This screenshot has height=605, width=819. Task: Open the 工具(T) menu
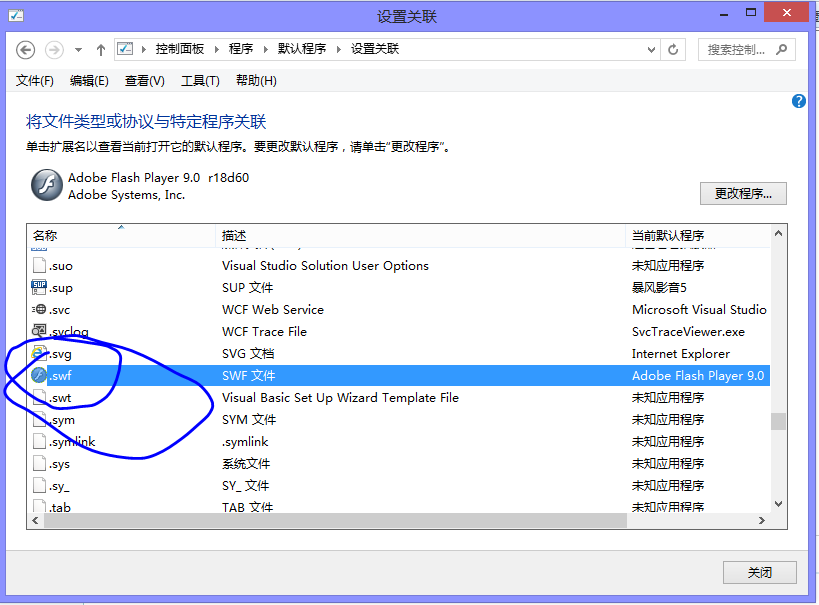pyautogui.click(x=200, y=80)
